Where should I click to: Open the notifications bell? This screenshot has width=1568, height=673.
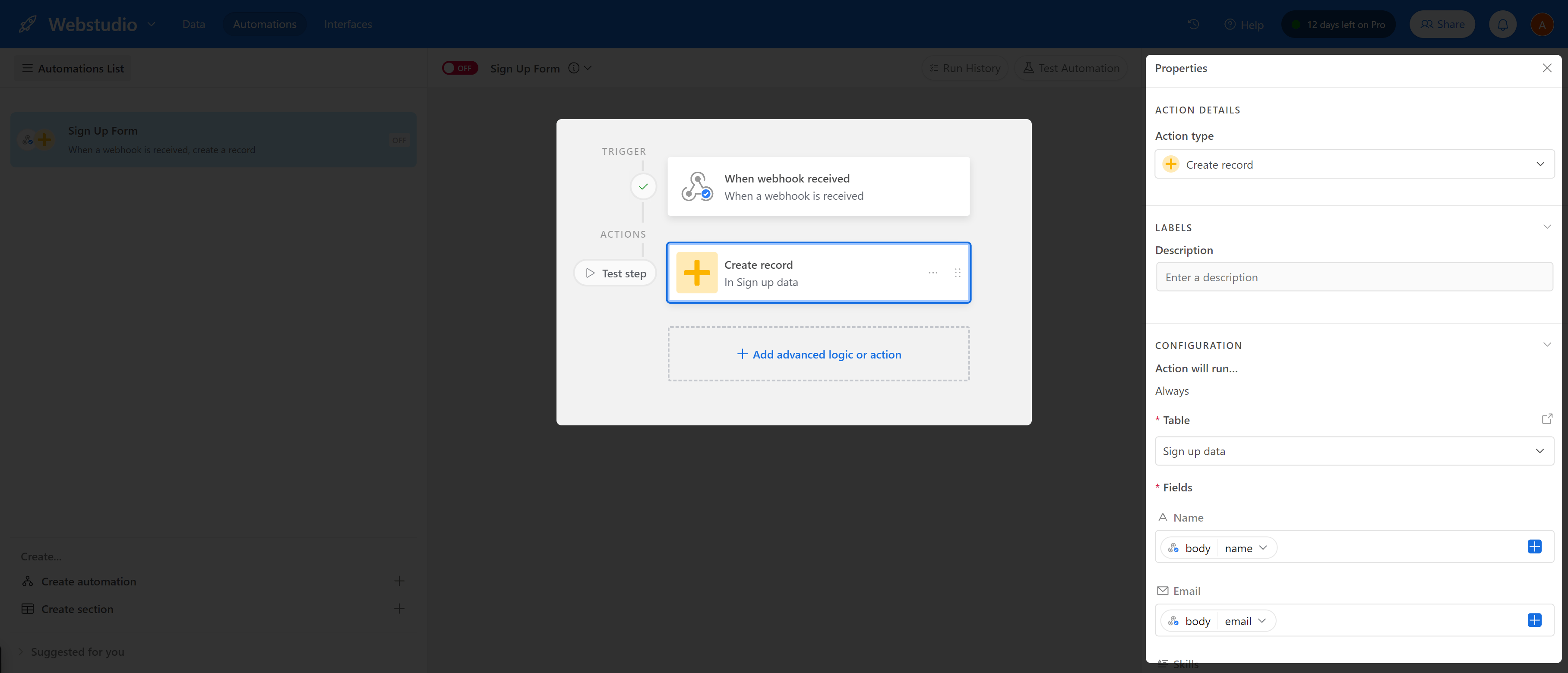(x=1502, y=24)
